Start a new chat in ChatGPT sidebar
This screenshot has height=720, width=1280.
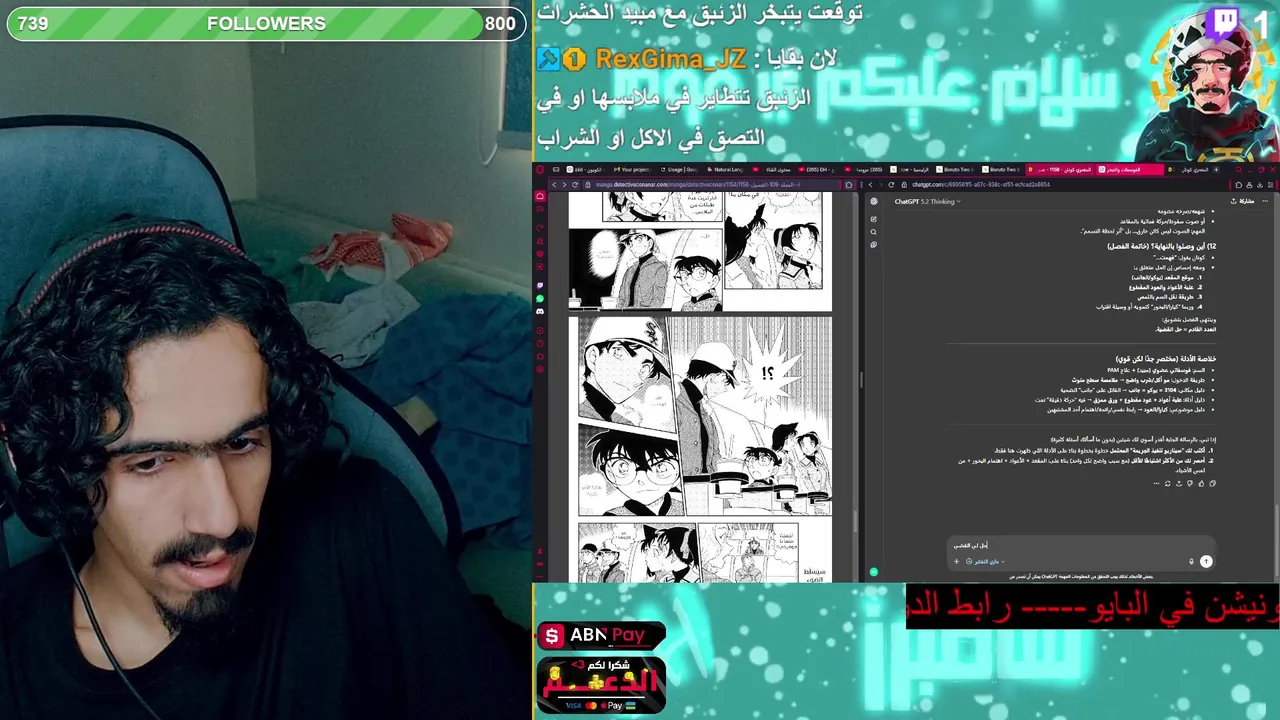point(873,219)
